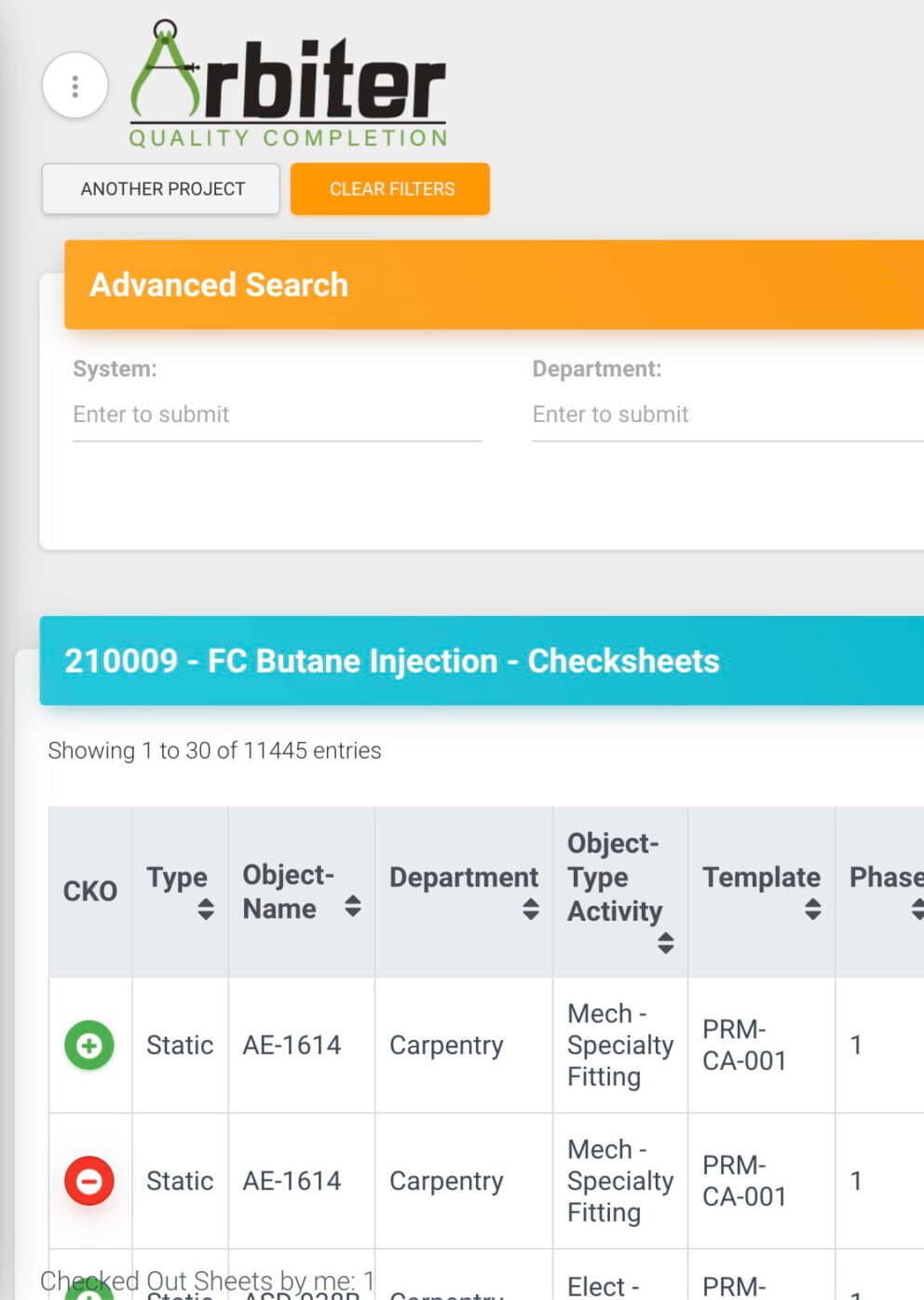Click the Arbiter Quality Completion logo
The image size is (924, 1300).
(x=288, y=86)
